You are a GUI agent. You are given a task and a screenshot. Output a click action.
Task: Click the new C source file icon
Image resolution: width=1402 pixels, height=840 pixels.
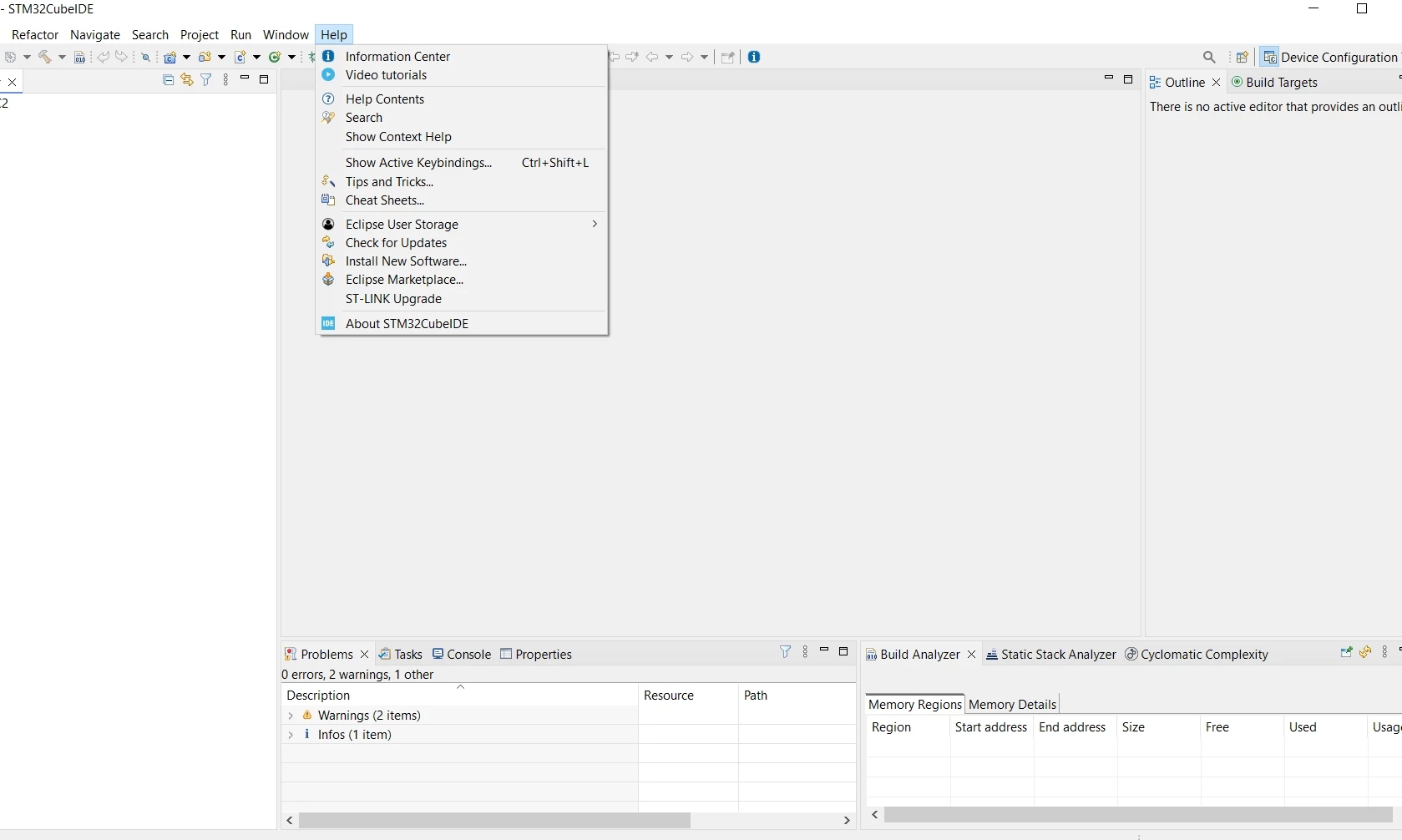click(x=240, y=58)
